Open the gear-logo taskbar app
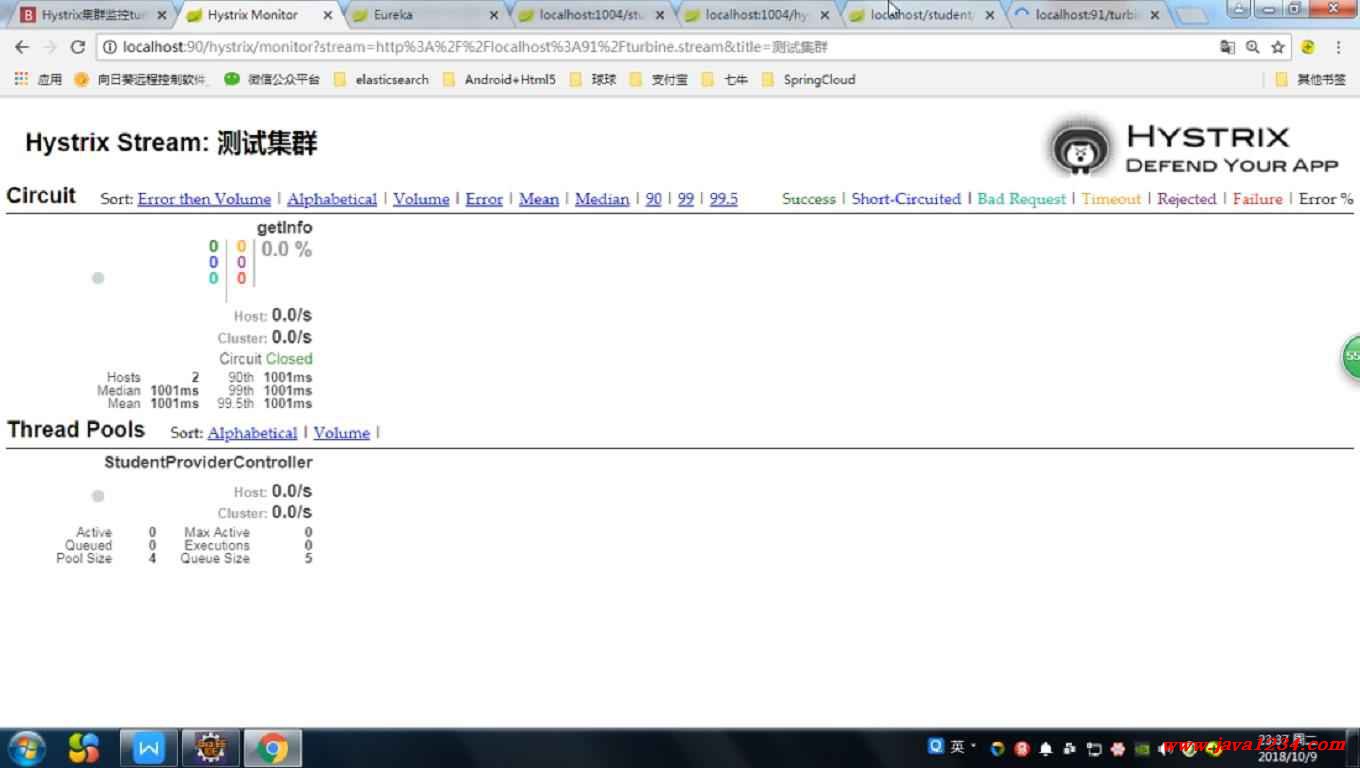This screenshot has height=768, width=1360. 210,748
